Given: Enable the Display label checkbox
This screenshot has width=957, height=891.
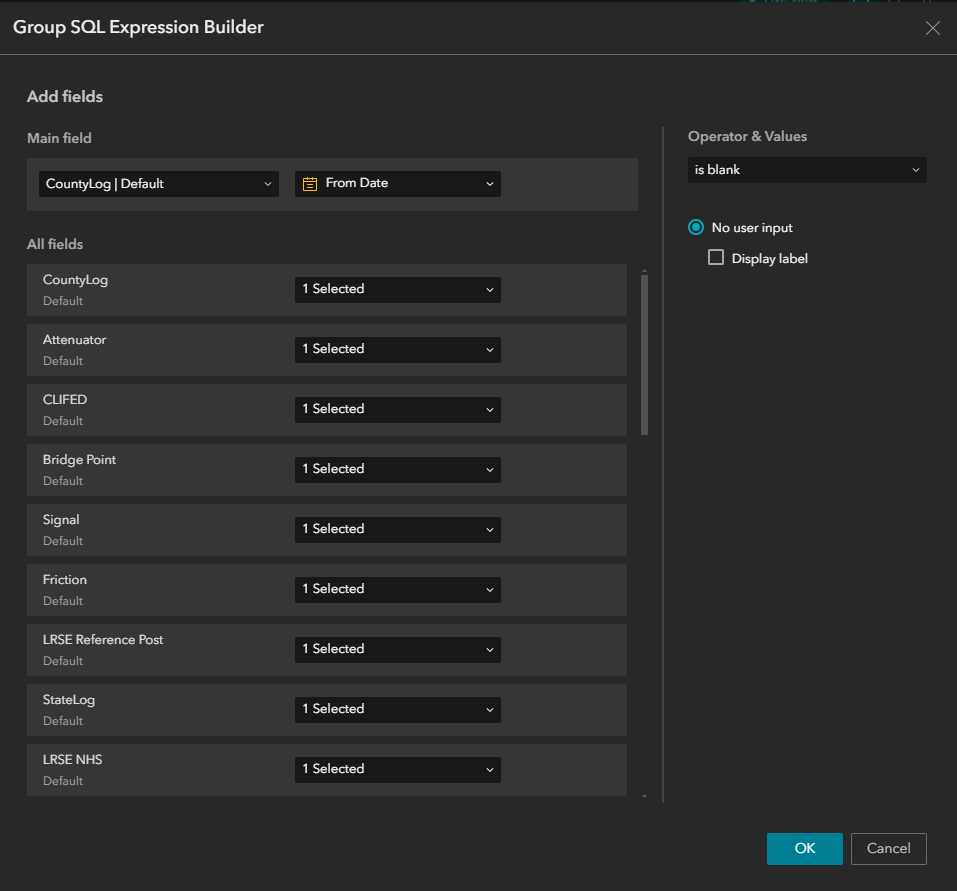Looking at the screenshot, I should tap(715, 257).
